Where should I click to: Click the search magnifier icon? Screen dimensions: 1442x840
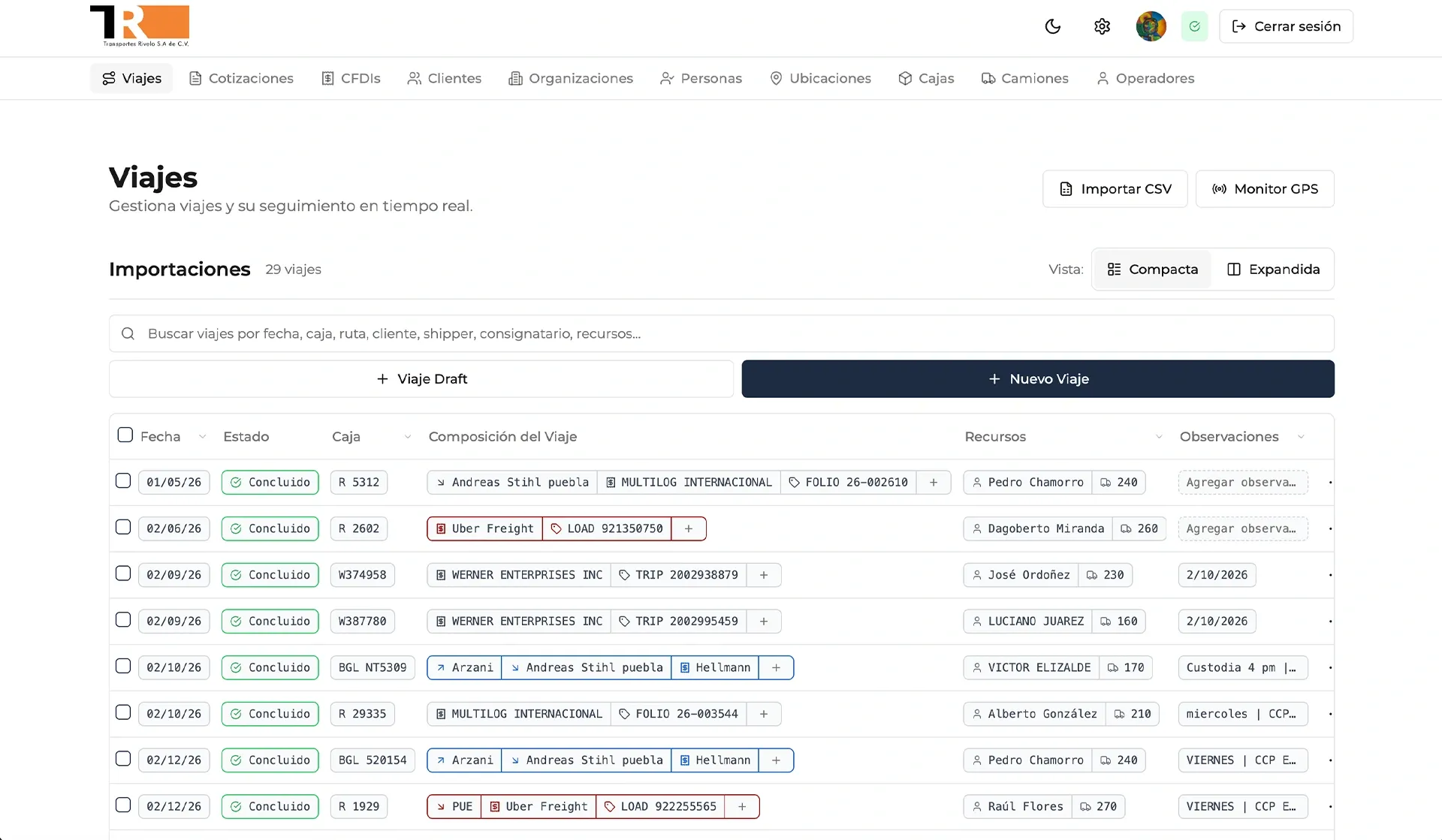pos(128,333)
